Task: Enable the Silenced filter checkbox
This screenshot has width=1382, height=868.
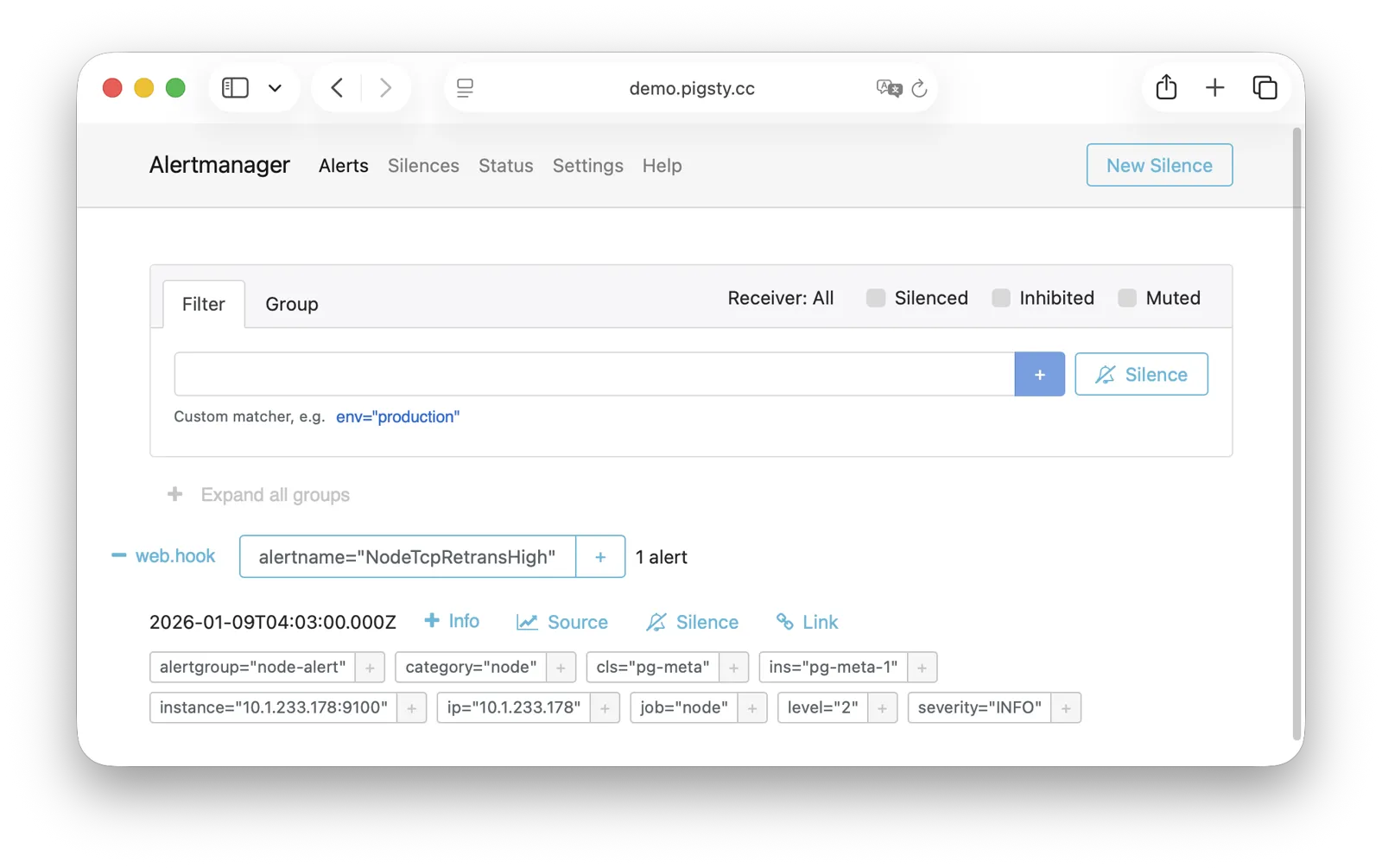Action: pos(876,297)
